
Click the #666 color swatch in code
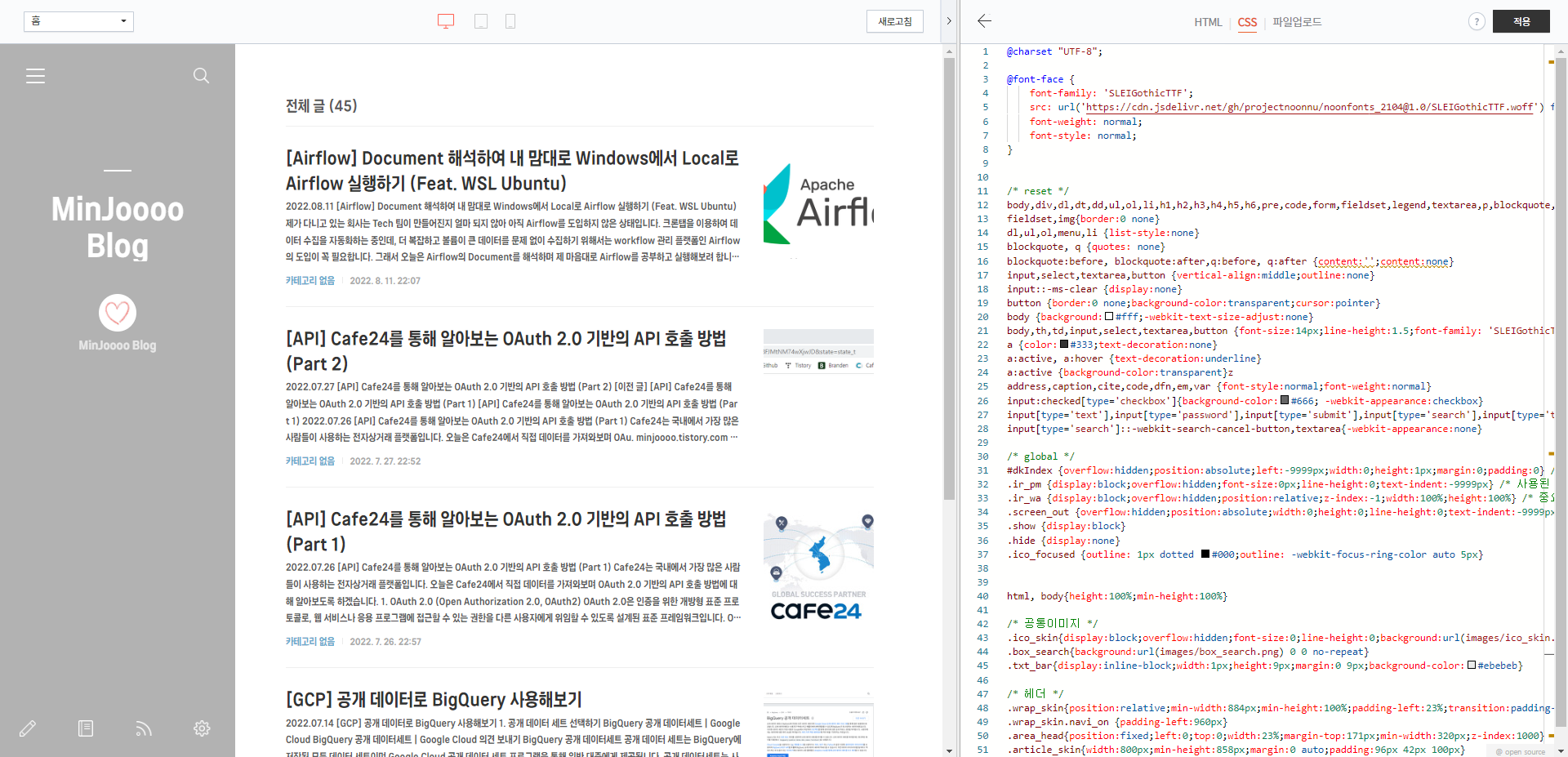coord(1285,400)
